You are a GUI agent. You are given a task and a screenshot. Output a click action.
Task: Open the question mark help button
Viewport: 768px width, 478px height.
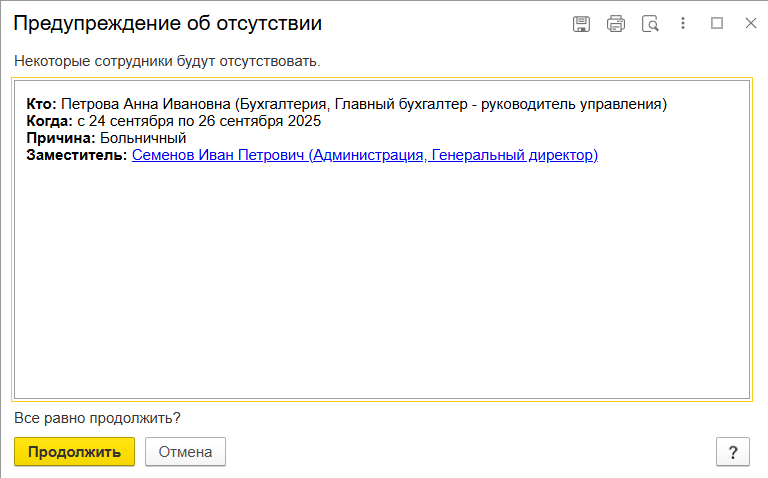coord(732,452)
